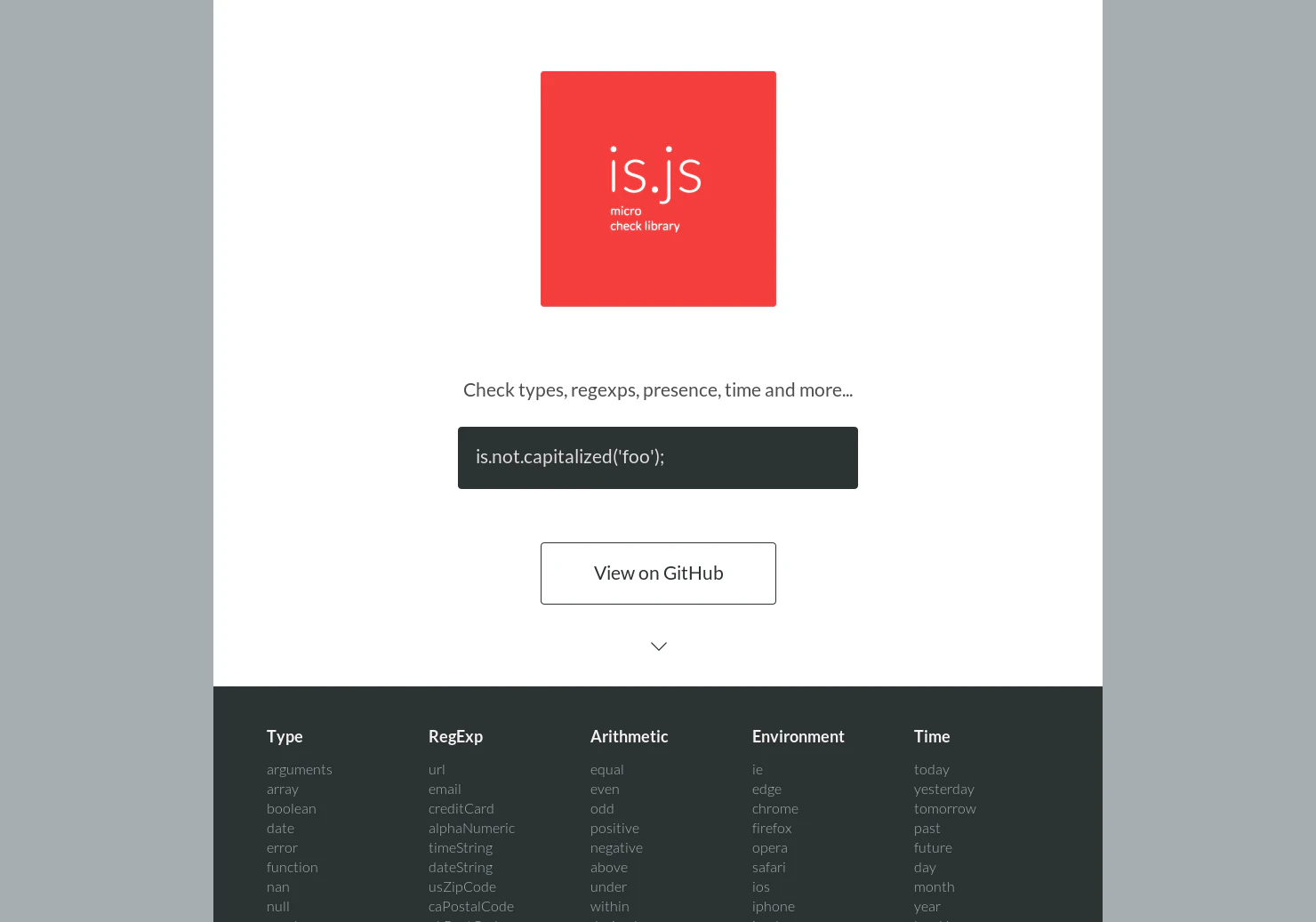
Task: Jump to the firefox check
Action: point(772,829)
